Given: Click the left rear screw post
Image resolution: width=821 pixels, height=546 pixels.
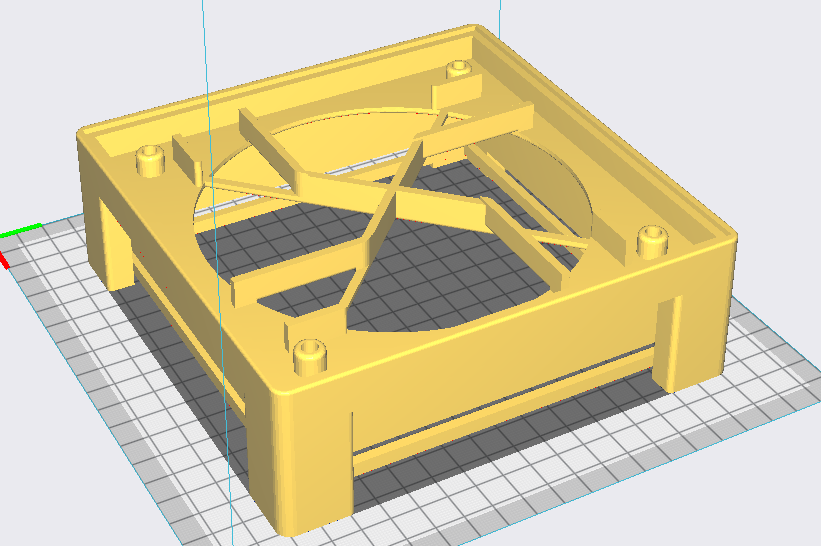Looking at the screenshot, I should 150,161.
